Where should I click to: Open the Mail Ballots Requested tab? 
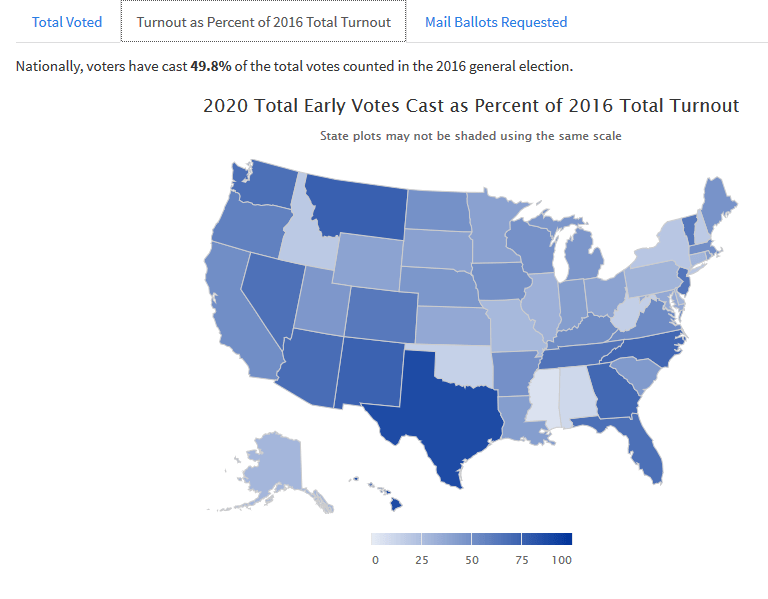[x=495, y=22]
